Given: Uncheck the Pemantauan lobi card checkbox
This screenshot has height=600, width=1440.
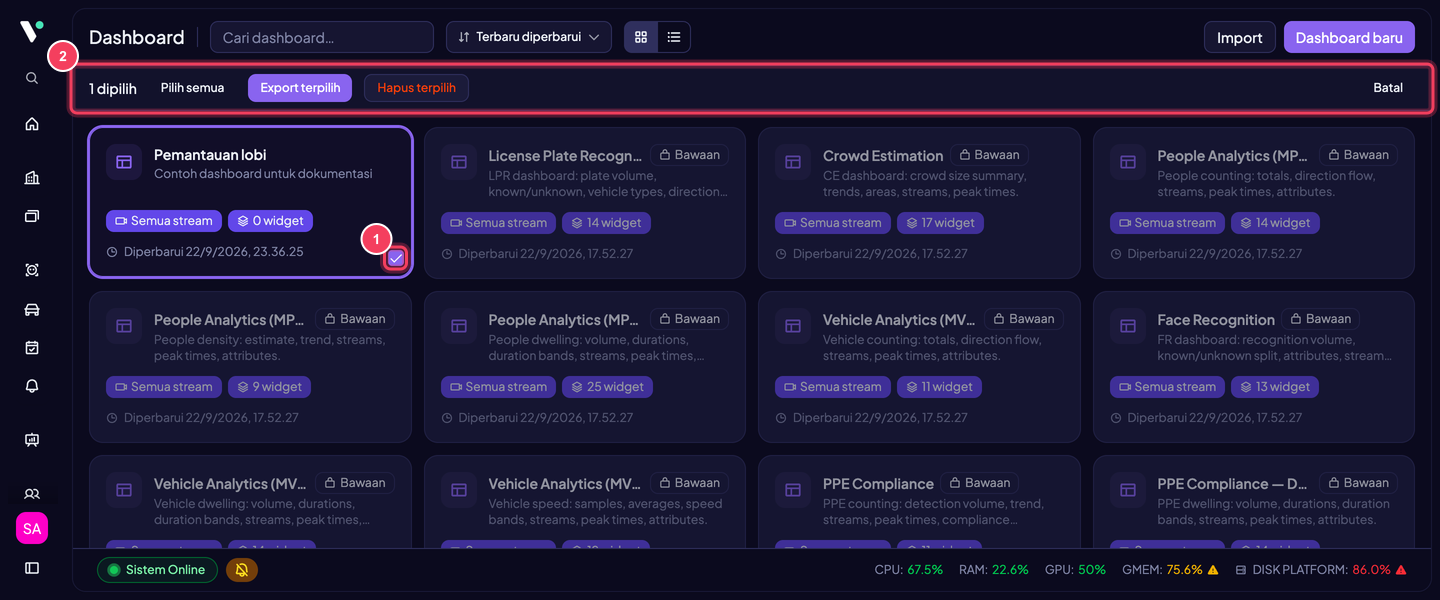Looking at the screenshot, I should [x=396, y=258].
